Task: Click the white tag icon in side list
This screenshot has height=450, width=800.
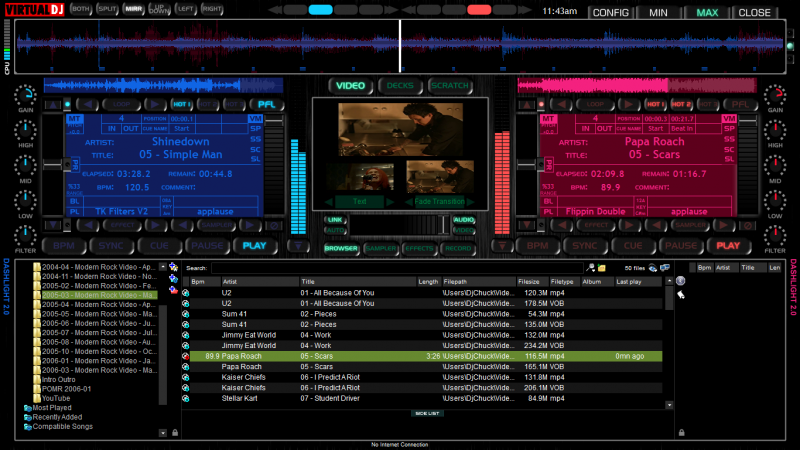Action: [x=681, y=295]
